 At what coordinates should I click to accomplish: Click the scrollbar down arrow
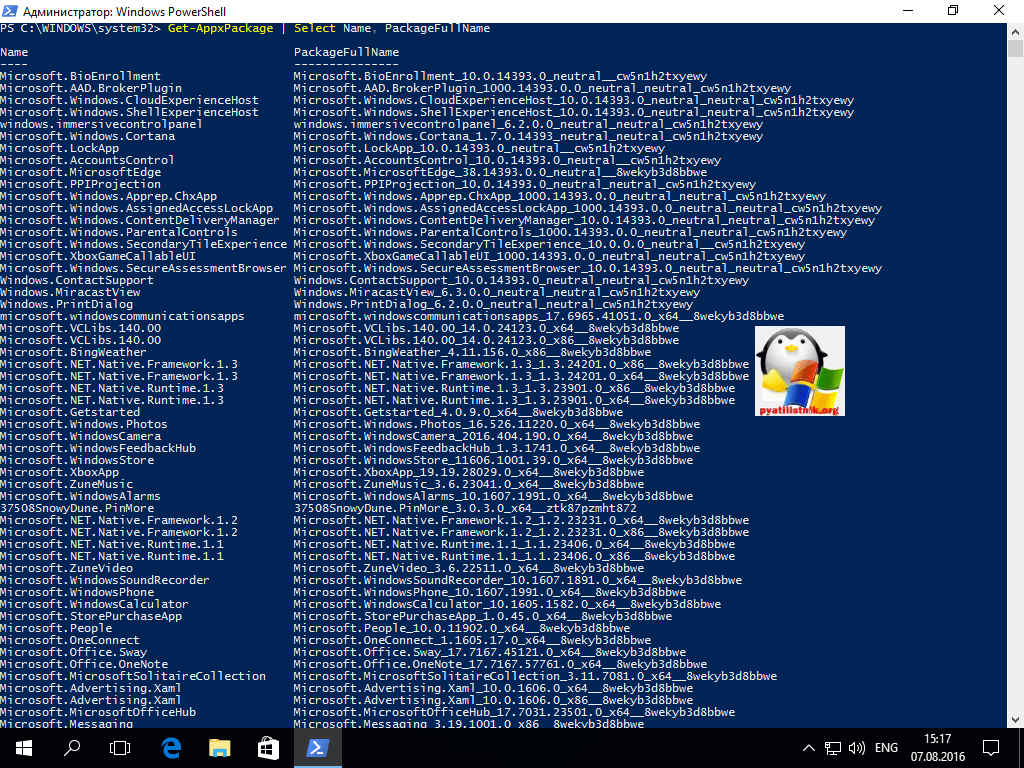(x=1016, y=720)
